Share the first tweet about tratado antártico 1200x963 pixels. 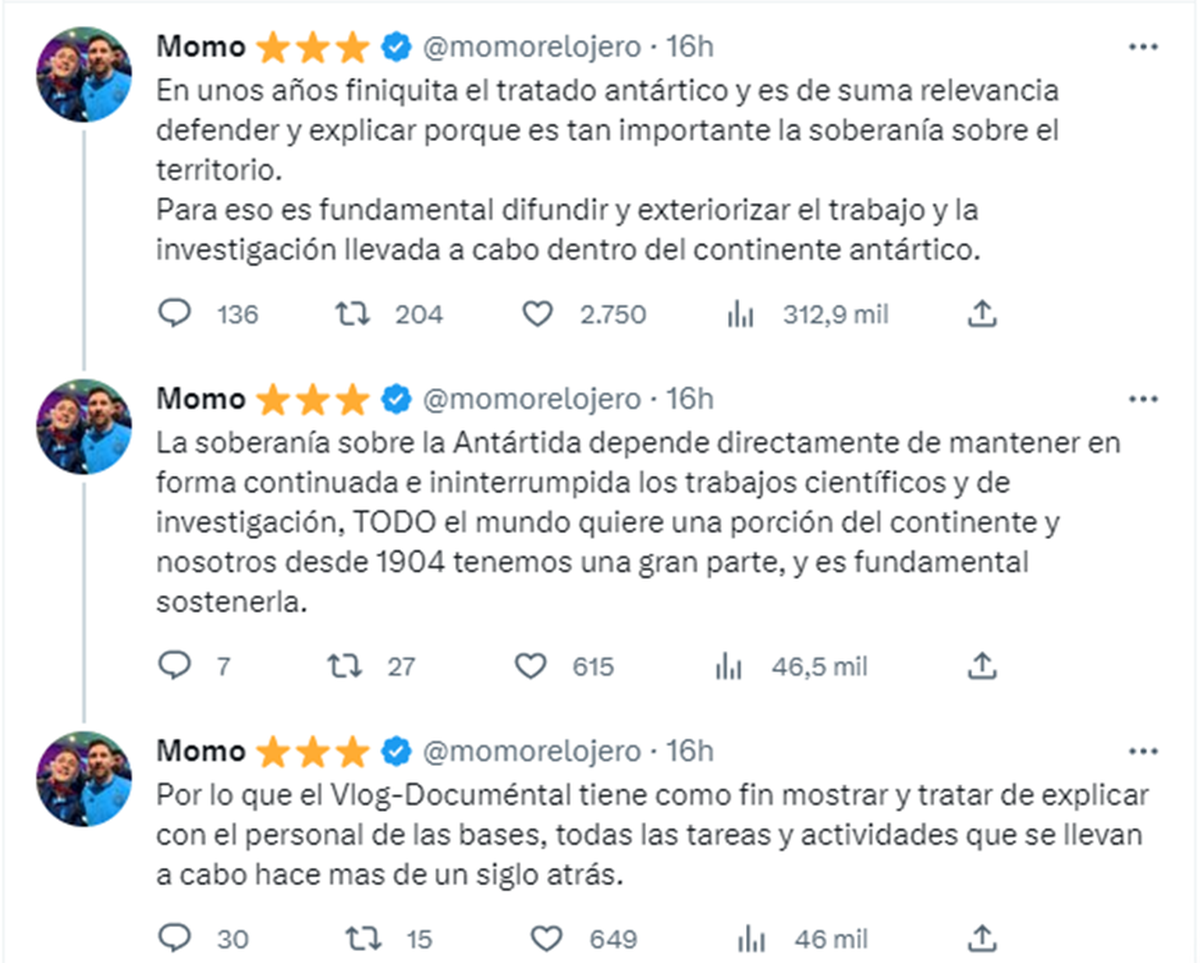tap(983, 315)
